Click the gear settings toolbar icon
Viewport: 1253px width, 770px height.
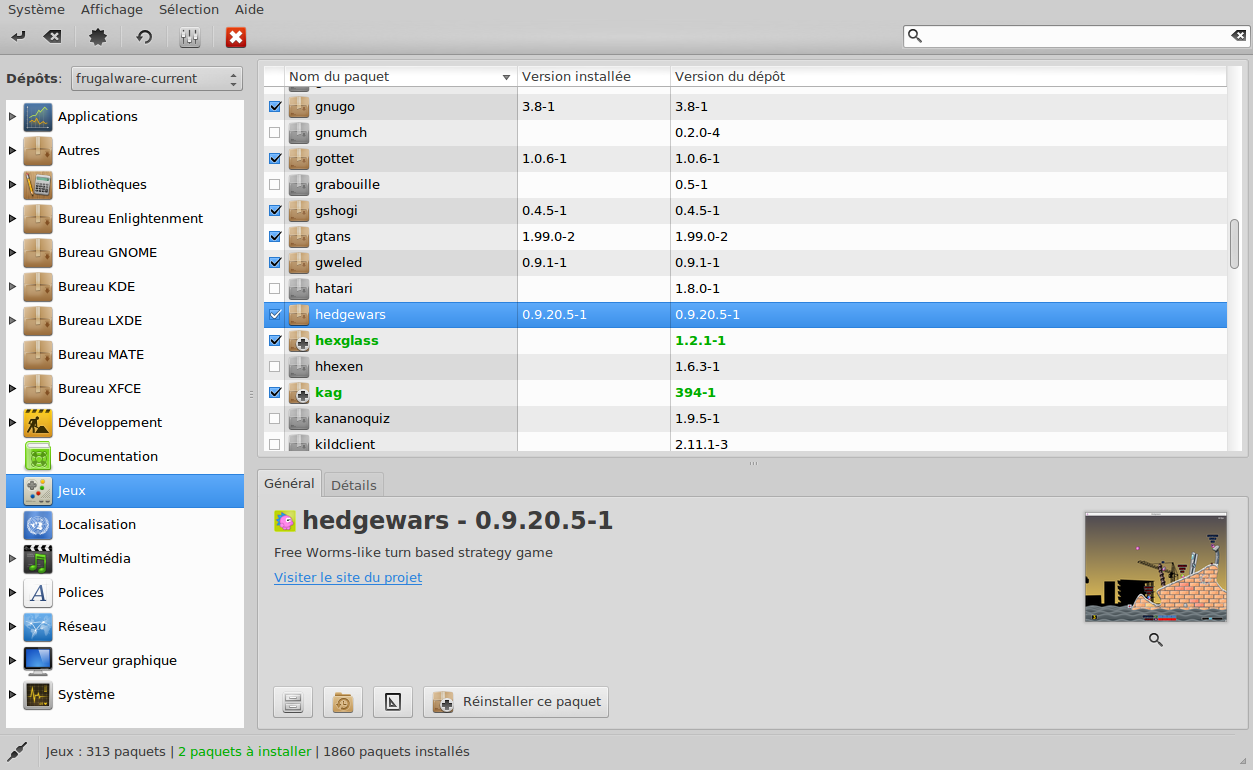point(98,37)
